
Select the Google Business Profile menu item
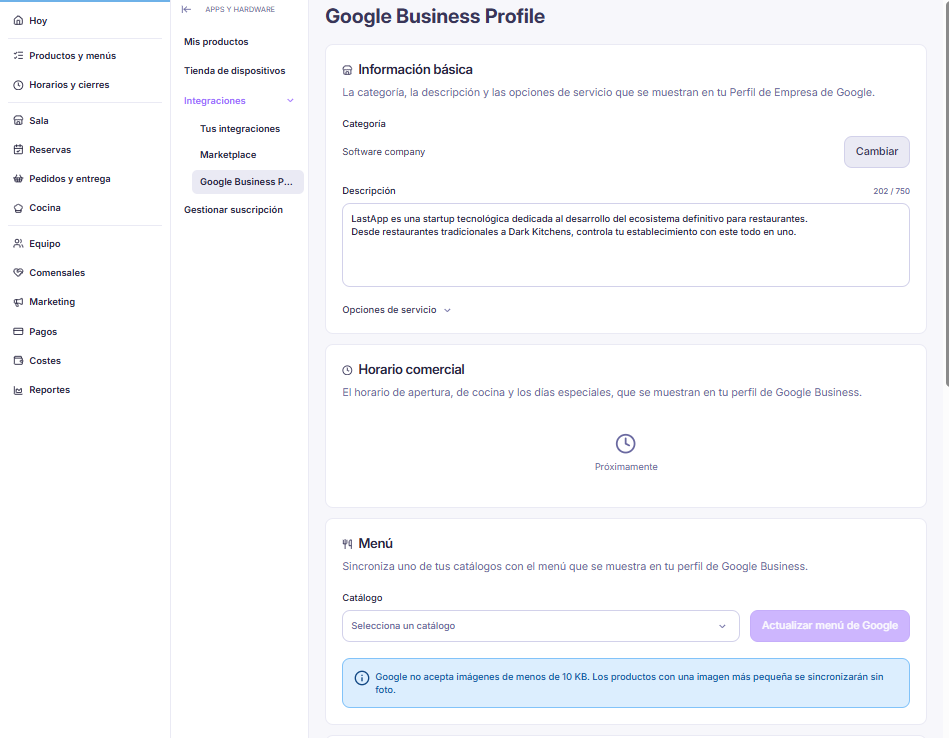248,182
